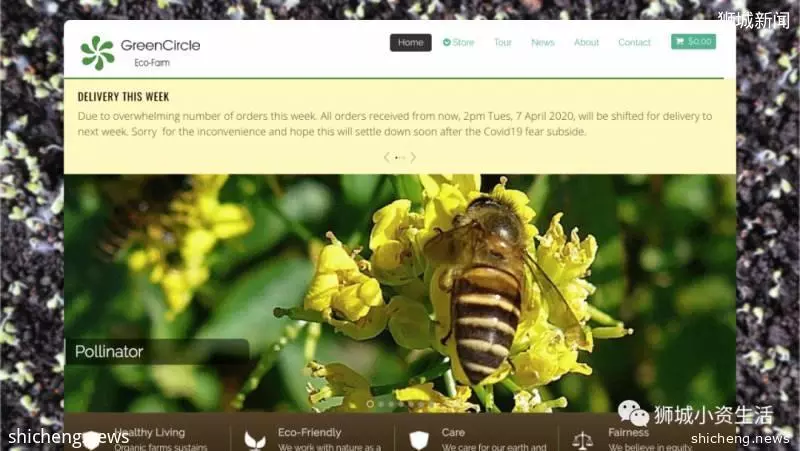
Task: Click the bee hero image
Action: 400,293
